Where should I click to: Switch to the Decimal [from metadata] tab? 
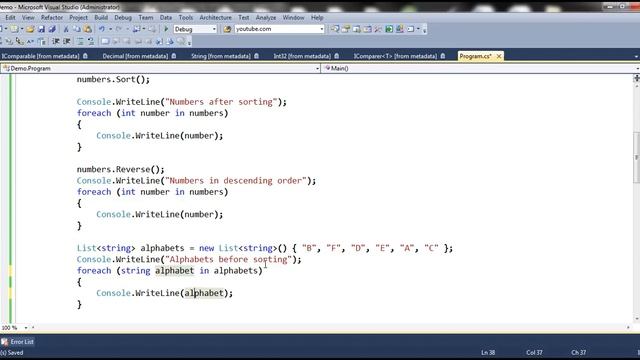click(139, 56)
